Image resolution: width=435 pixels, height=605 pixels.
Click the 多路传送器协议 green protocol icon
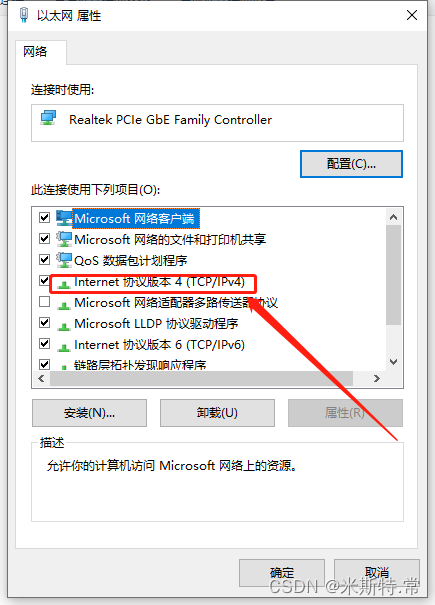(x=63, y=306)
